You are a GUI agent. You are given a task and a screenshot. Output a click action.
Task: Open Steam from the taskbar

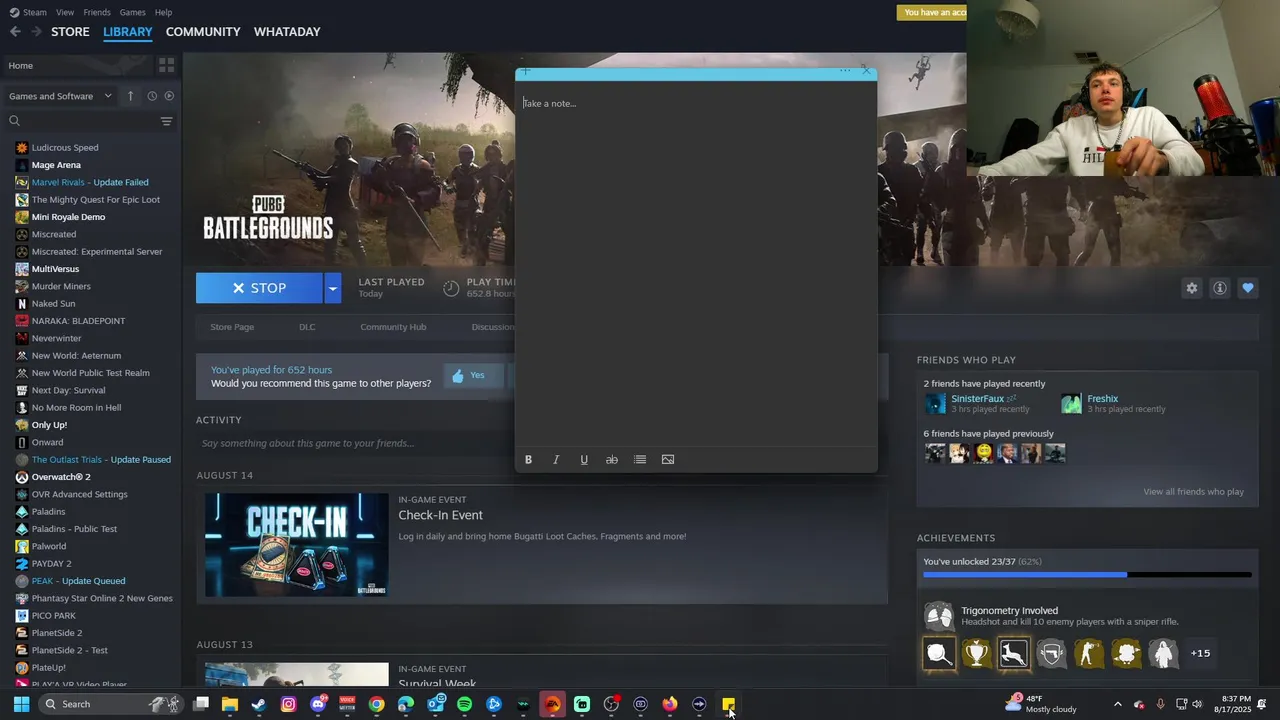point(259,704)
